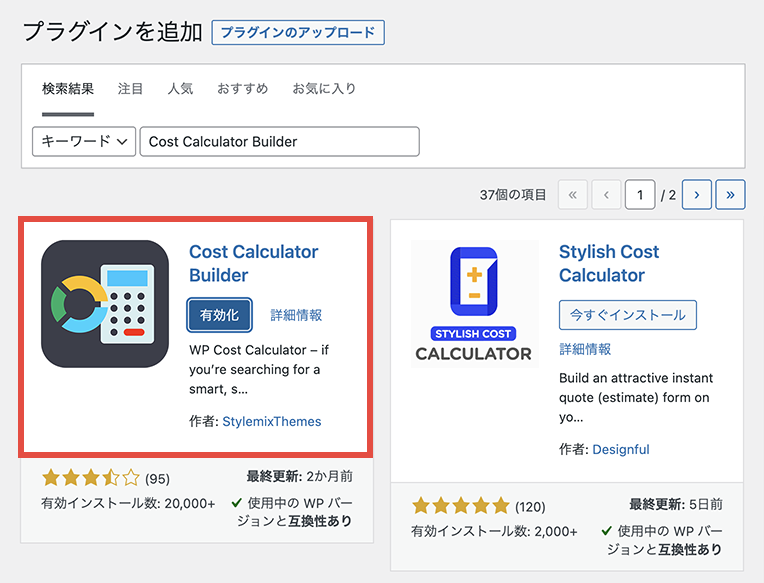Click 有効インストール数: 2,000+ text
The image size is (764, 583).
tap(494, 531)
